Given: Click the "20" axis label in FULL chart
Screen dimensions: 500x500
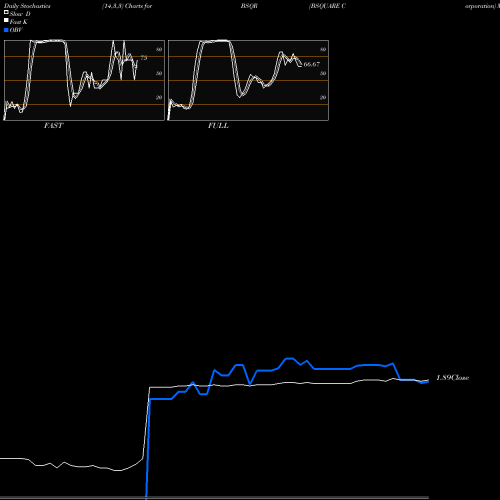Looking at the screenshot, I should click(323, 98).
